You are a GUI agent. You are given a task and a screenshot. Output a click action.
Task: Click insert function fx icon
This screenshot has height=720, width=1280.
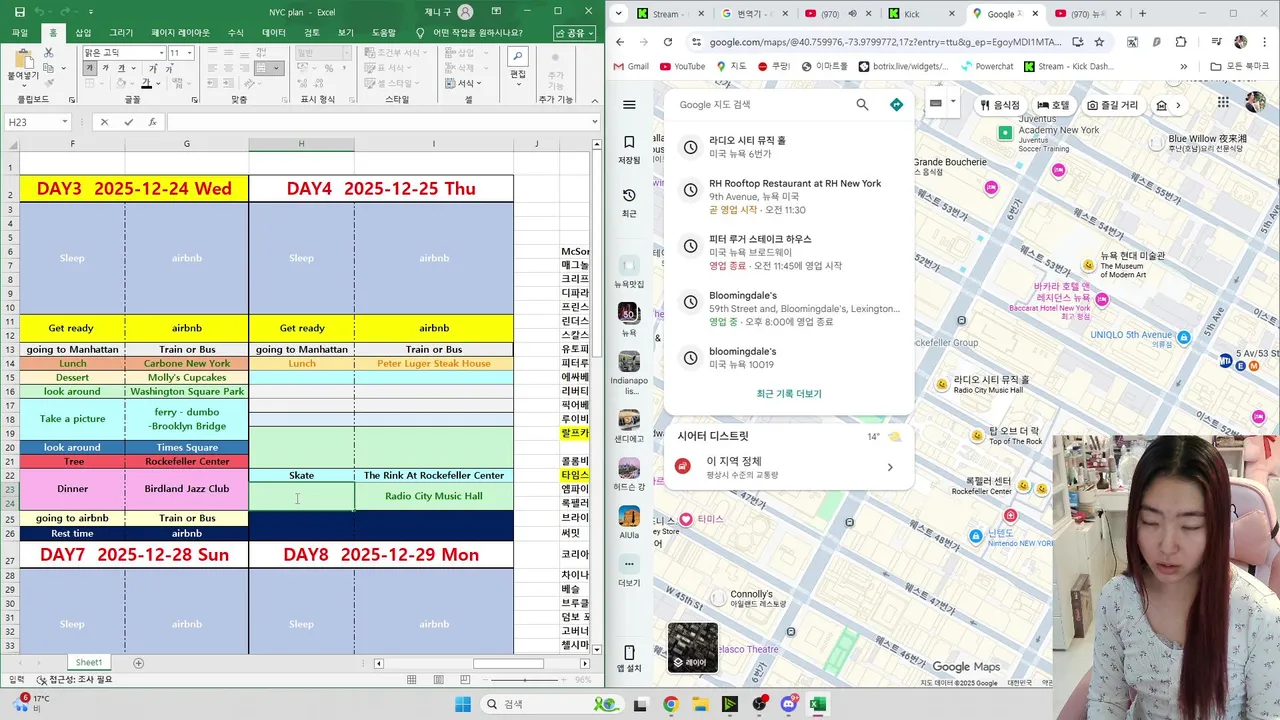coord(152,122)
